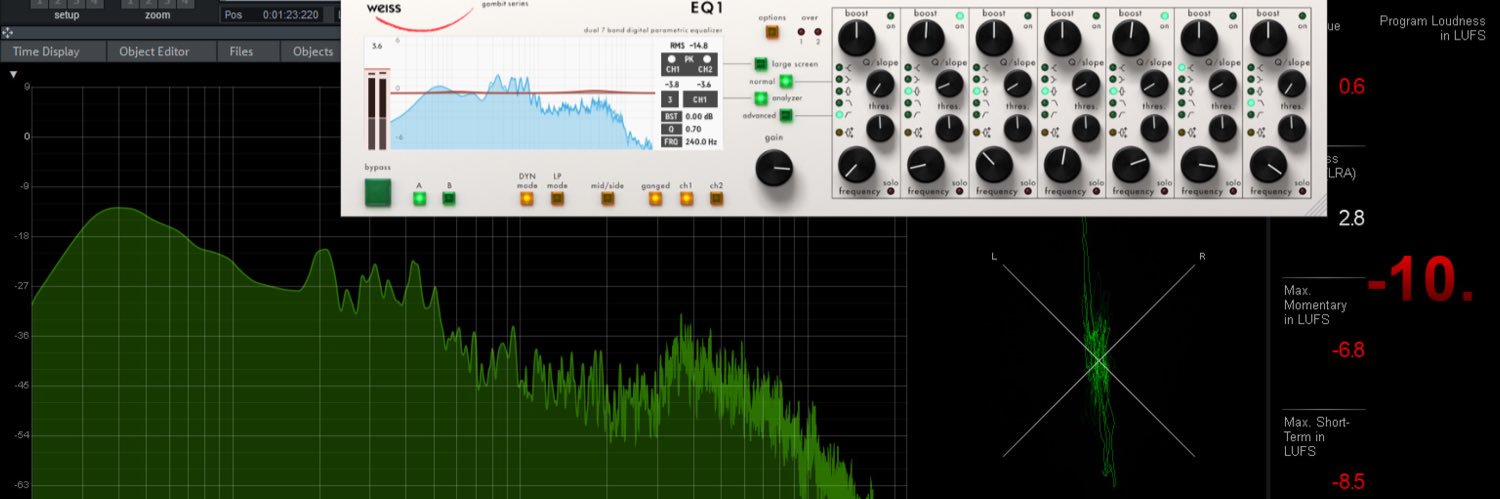Click the main gain knob
Image resolution: width=1500 pixels, height=499 pixels.
(x=774, y=168)
